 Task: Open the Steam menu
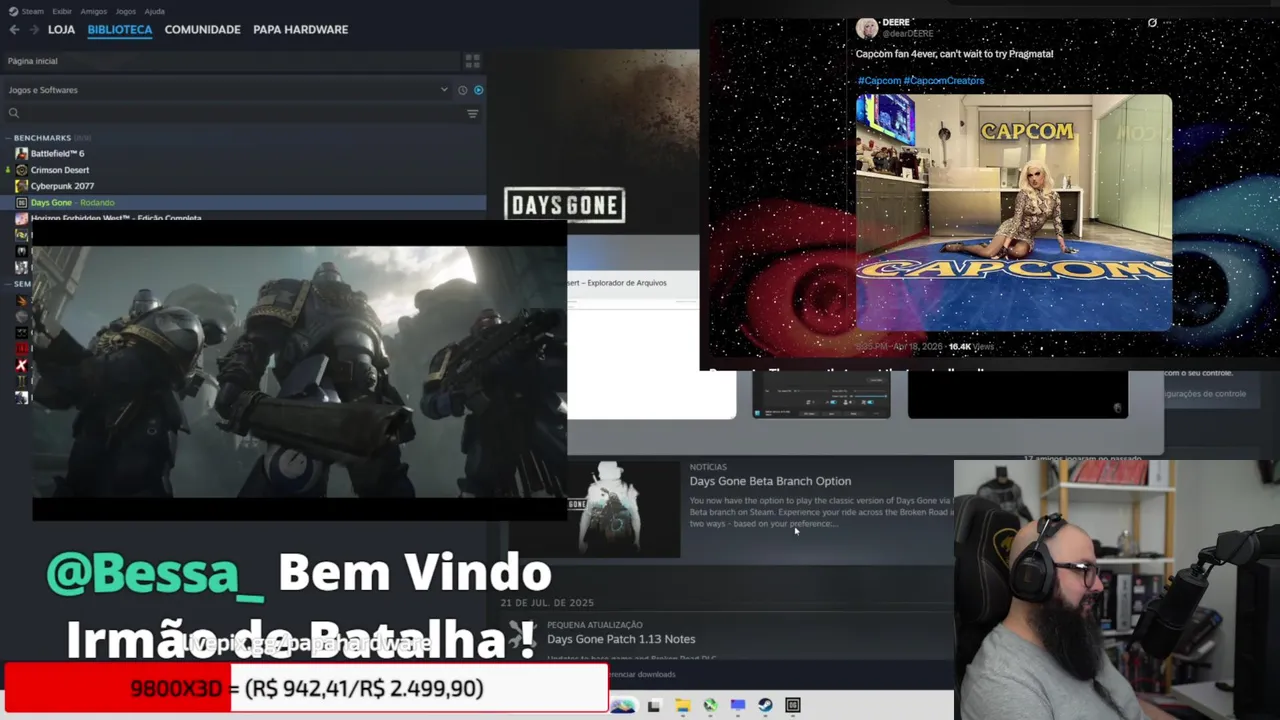click(33, 12)
